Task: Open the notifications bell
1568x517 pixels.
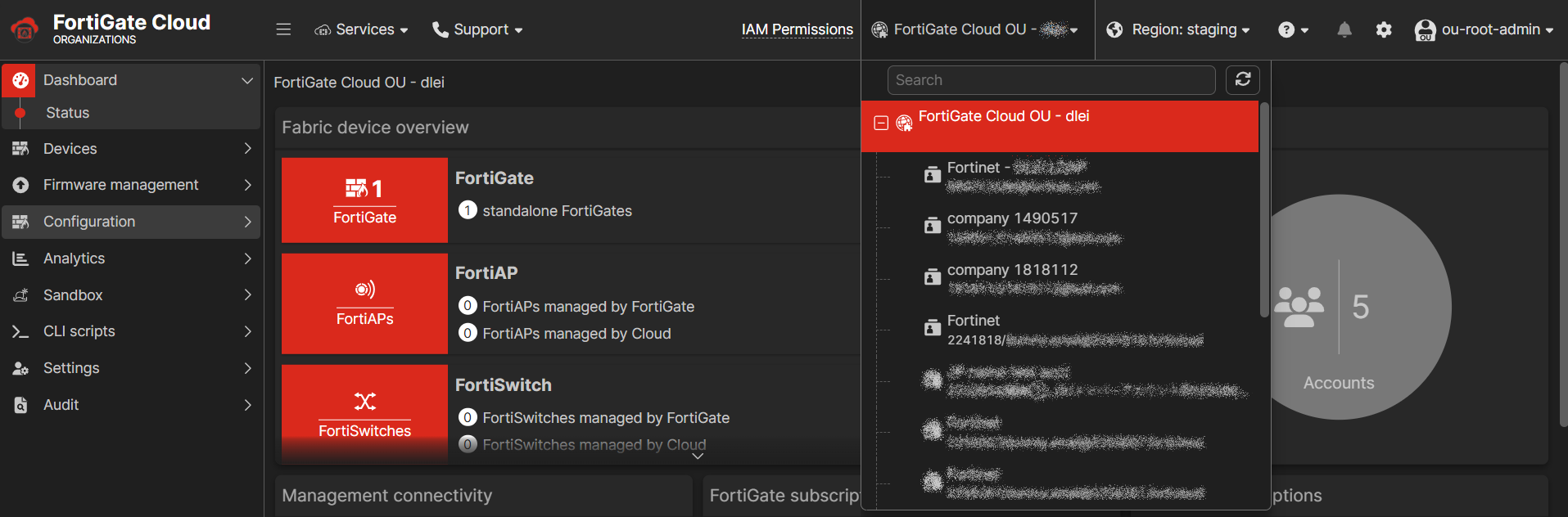Action: click(1344, 29)
